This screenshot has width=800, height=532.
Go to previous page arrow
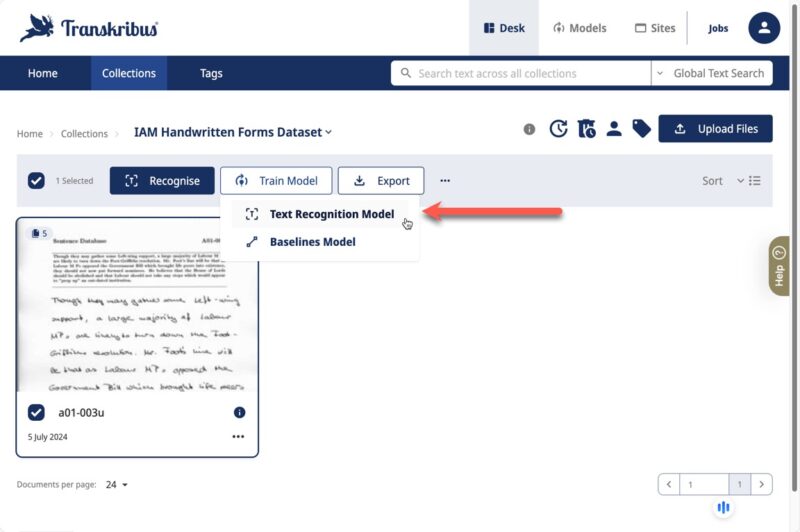[x=669, y=484]
